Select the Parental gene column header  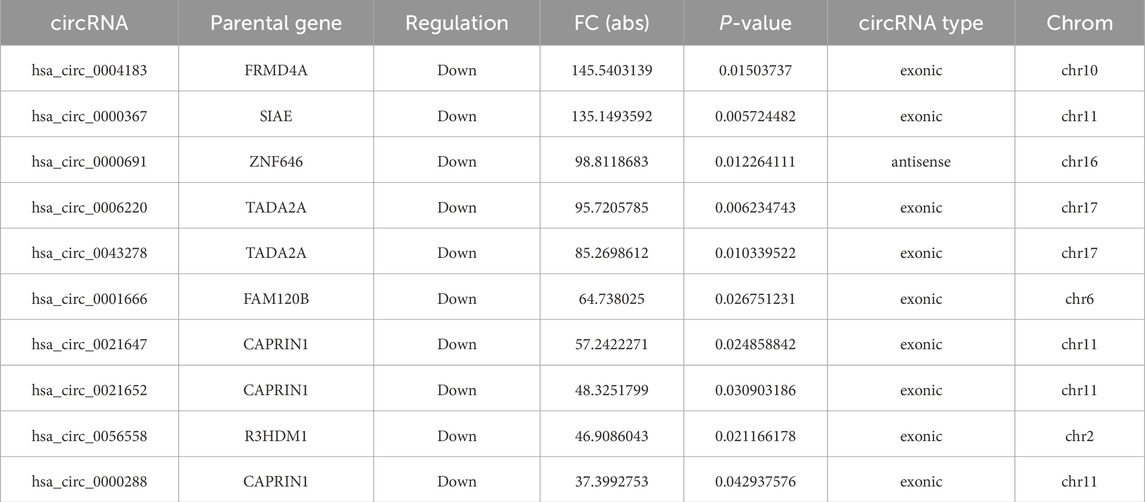point(276,23)
